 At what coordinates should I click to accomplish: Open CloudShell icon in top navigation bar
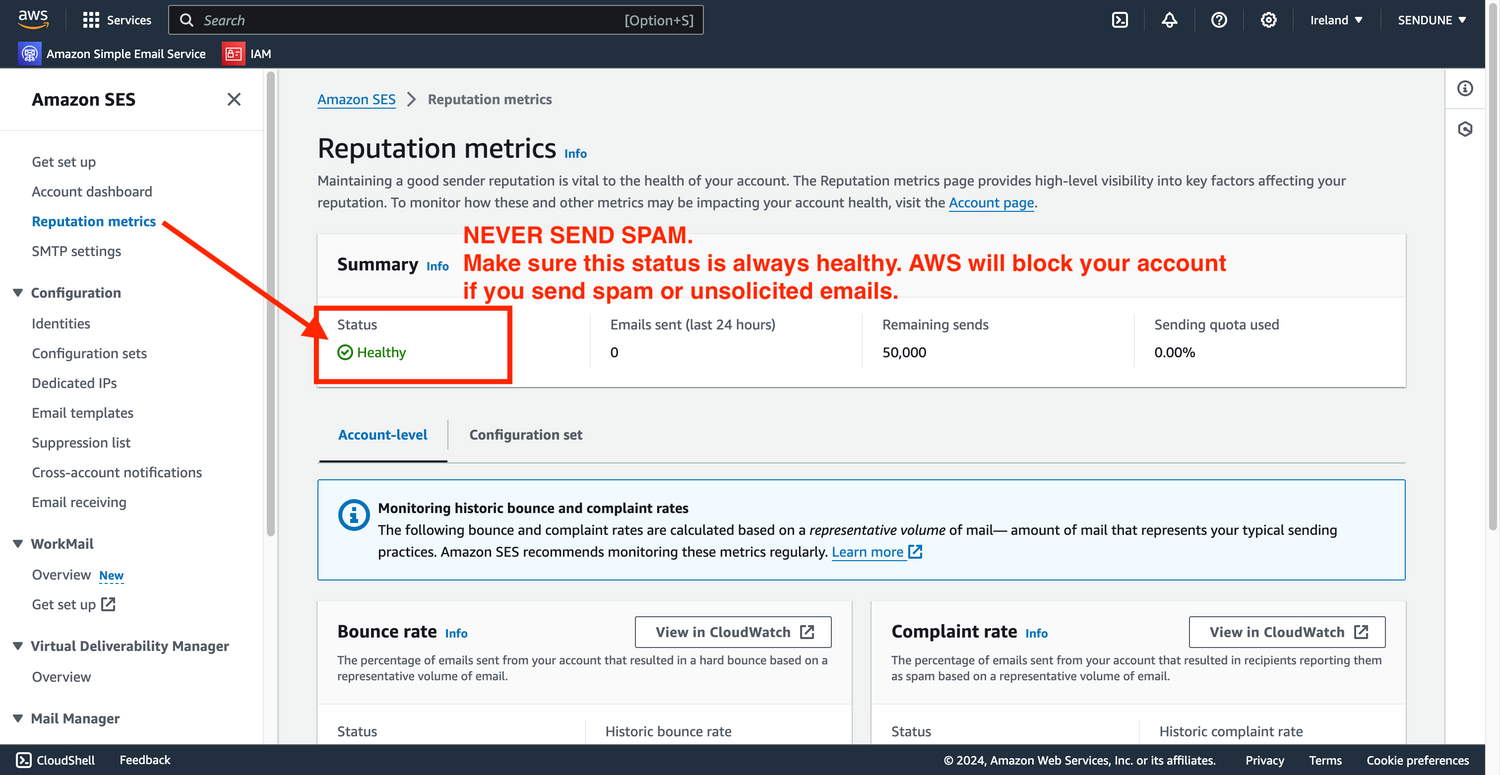pos(1120,20)
